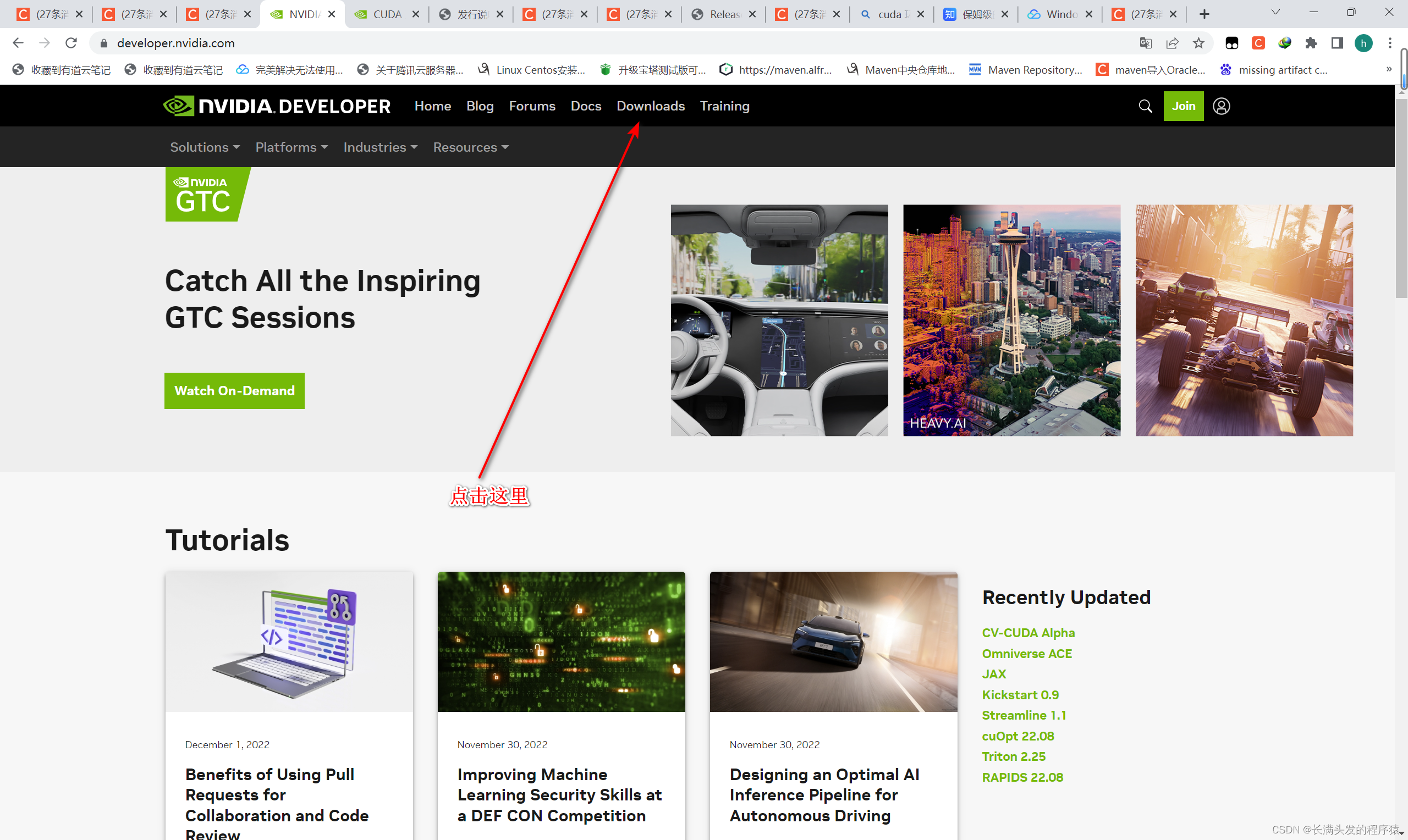The height and width of the screenshot is (840, 1408).
Task: Open the Omniverse ACE link
Action: point(1027,654)
